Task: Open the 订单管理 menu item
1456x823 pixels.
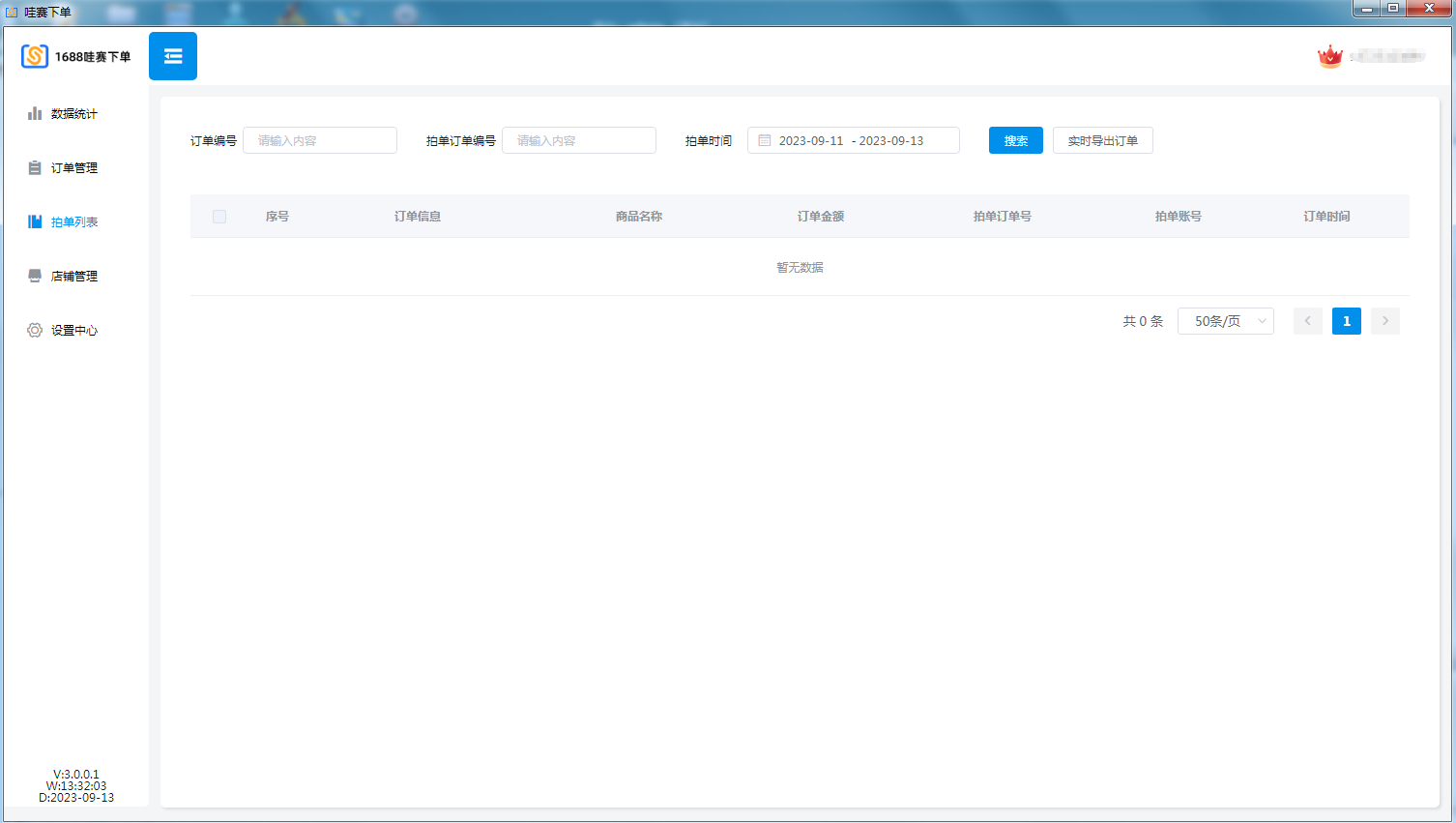Action: [74, 167]
